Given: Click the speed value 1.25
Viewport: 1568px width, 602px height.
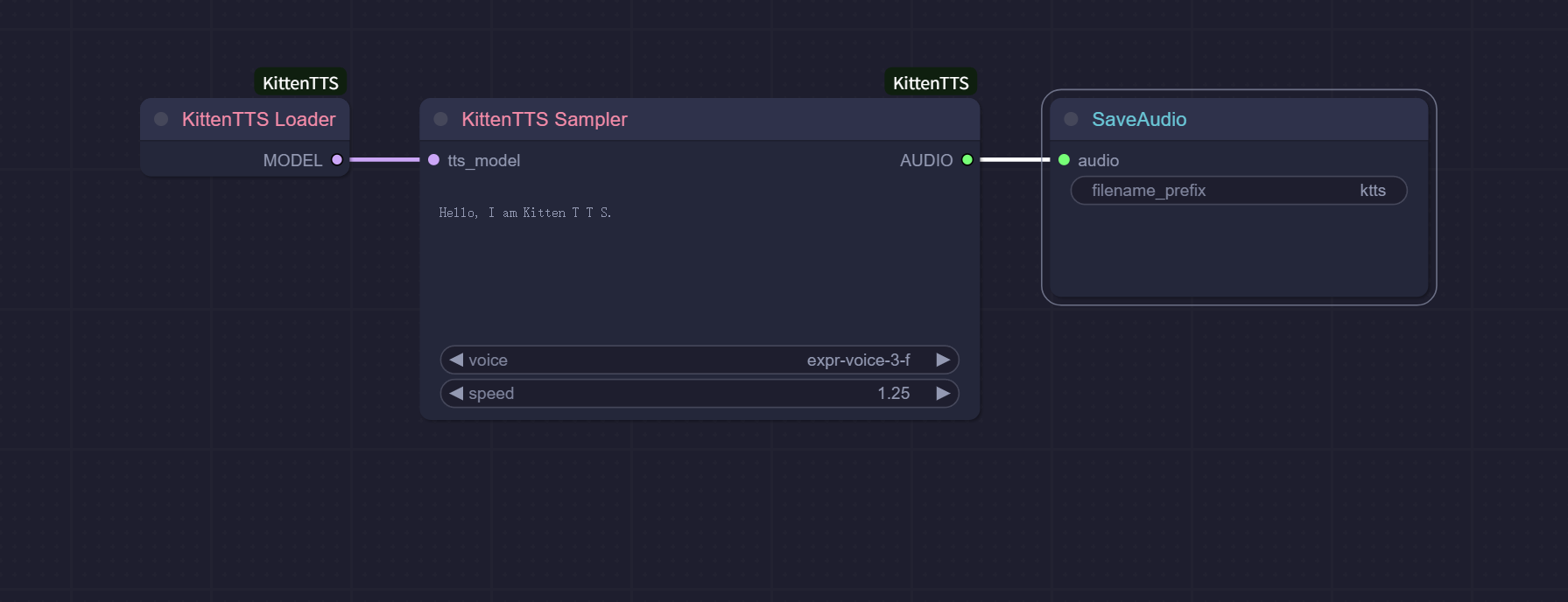Looking at the screenshot, I should (893, 394).
